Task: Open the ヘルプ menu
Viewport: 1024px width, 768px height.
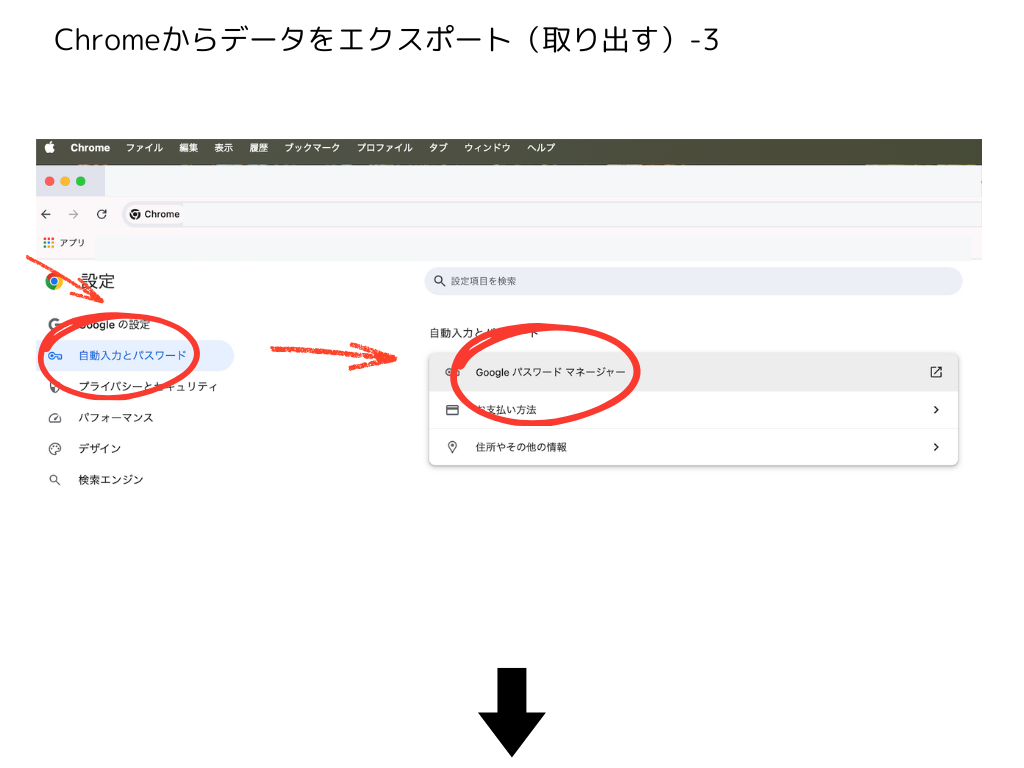Action: point(541,148)
